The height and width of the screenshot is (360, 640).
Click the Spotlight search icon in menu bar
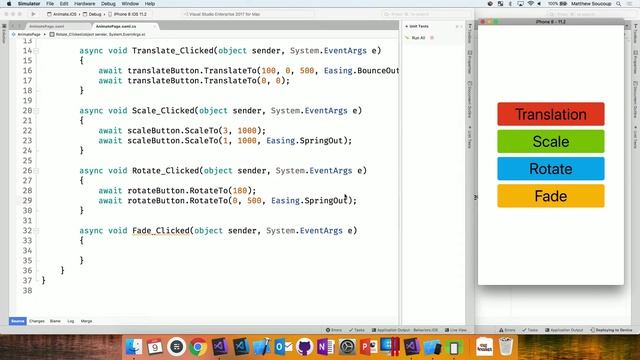[618, 4]
